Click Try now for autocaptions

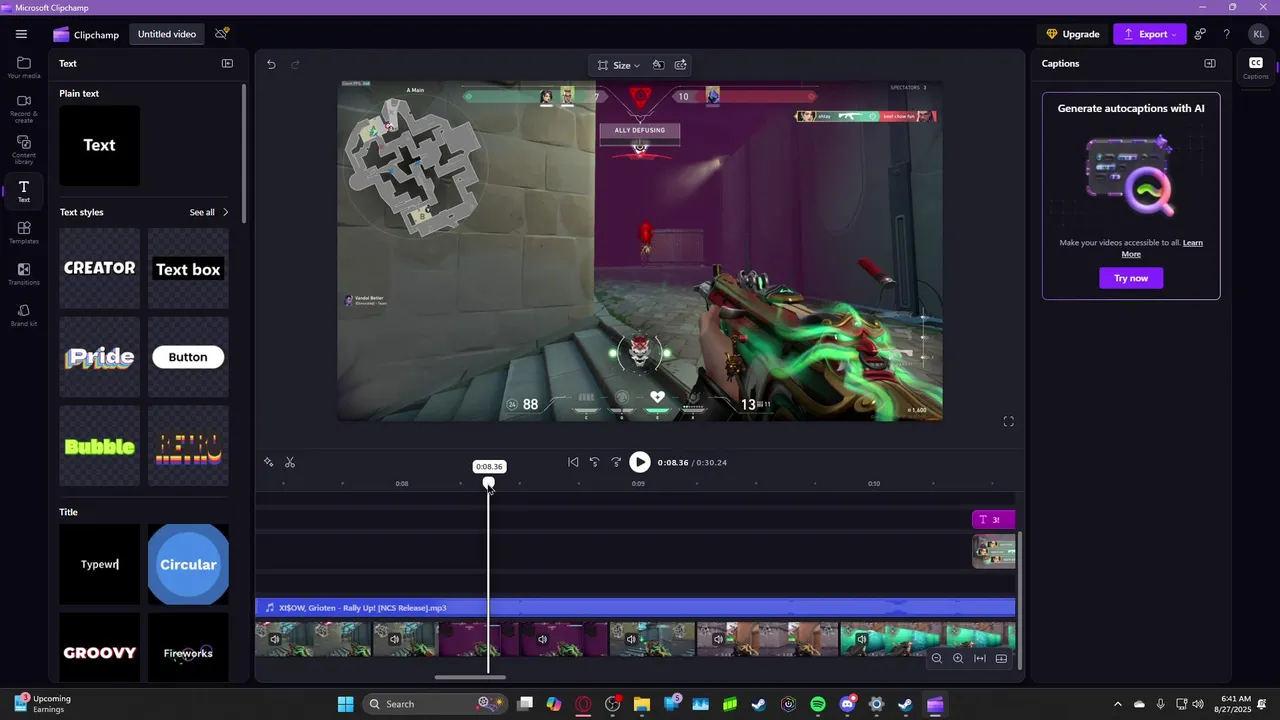[1131, 278]
